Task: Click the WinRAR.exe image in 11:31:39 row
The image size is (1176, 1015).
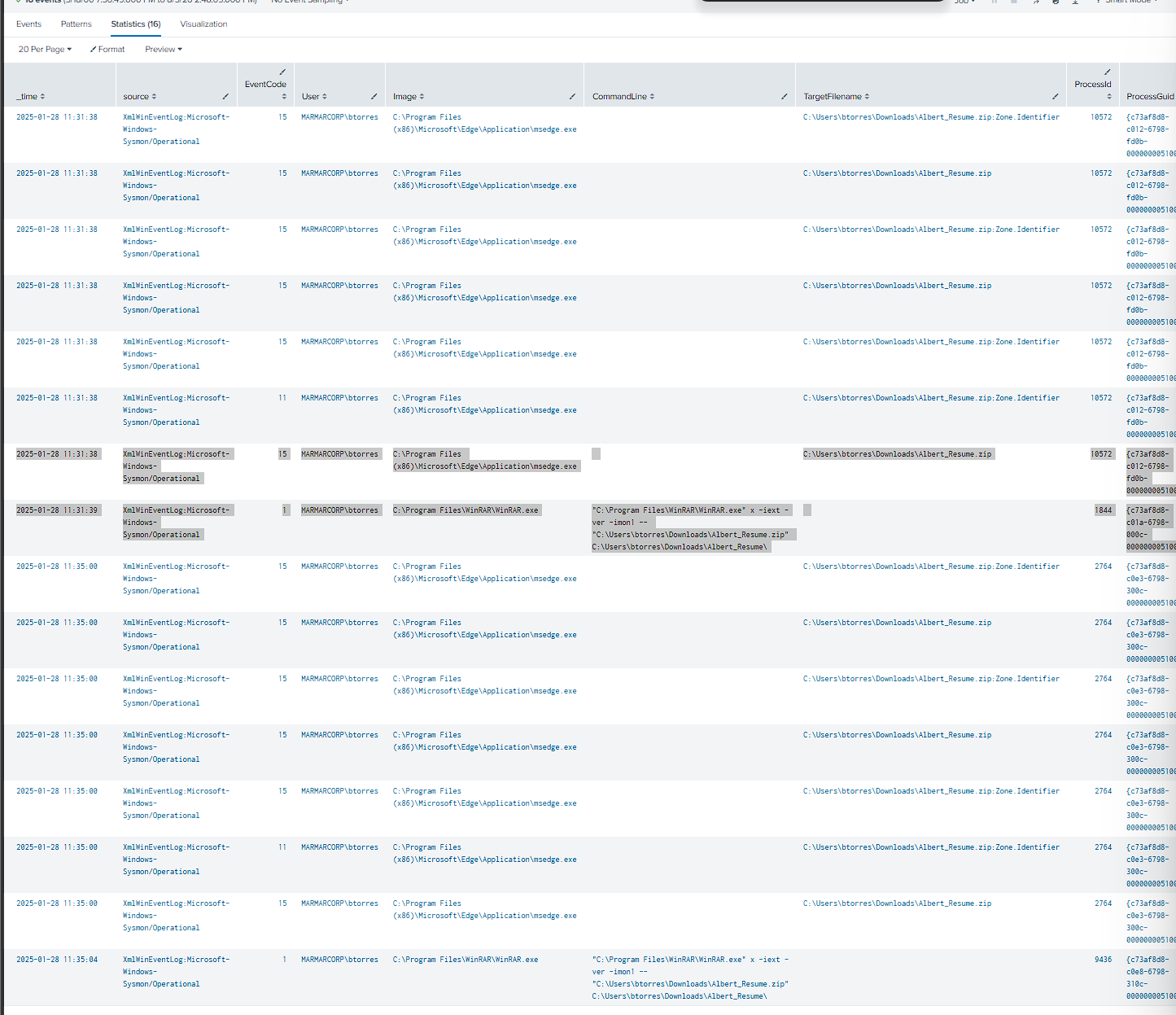Action: pos(466,510)
